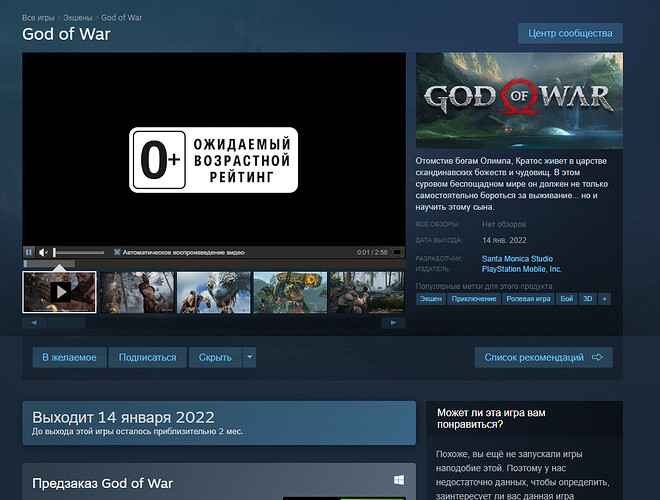Expand the dropdown arrow next to Скрыть
The image size is (660, 500).
pos(249,357)
